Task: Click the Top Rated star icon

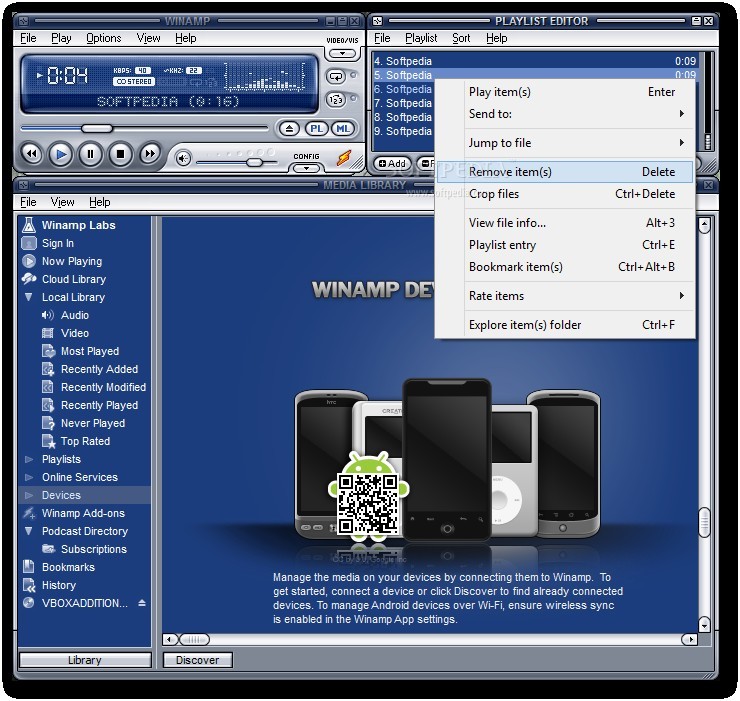Action: click(x=49, y=441)
